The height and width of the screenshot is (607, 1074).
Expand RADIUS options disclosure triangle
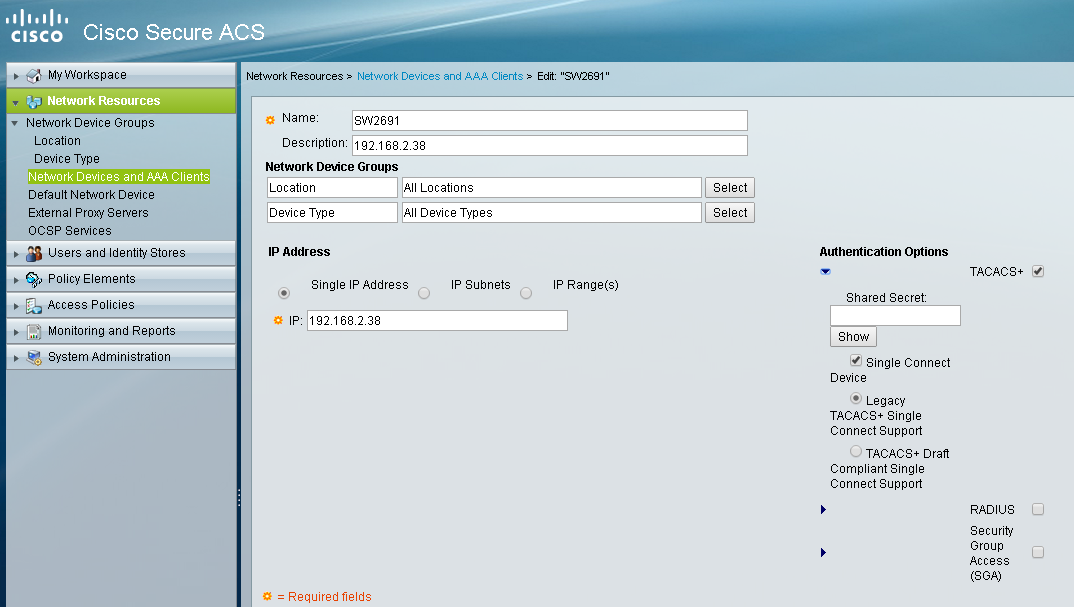tap(823, 510)
